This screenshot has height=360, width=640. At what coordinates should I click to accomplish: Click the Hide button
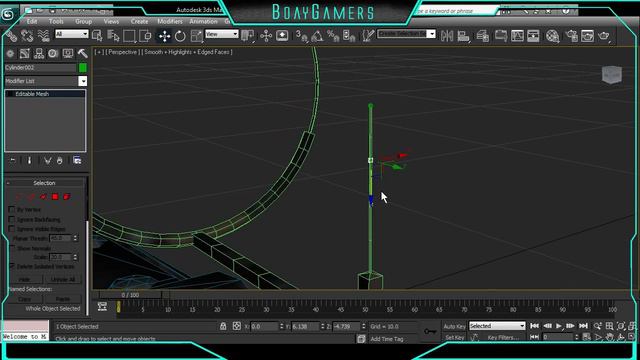[24, 280]
